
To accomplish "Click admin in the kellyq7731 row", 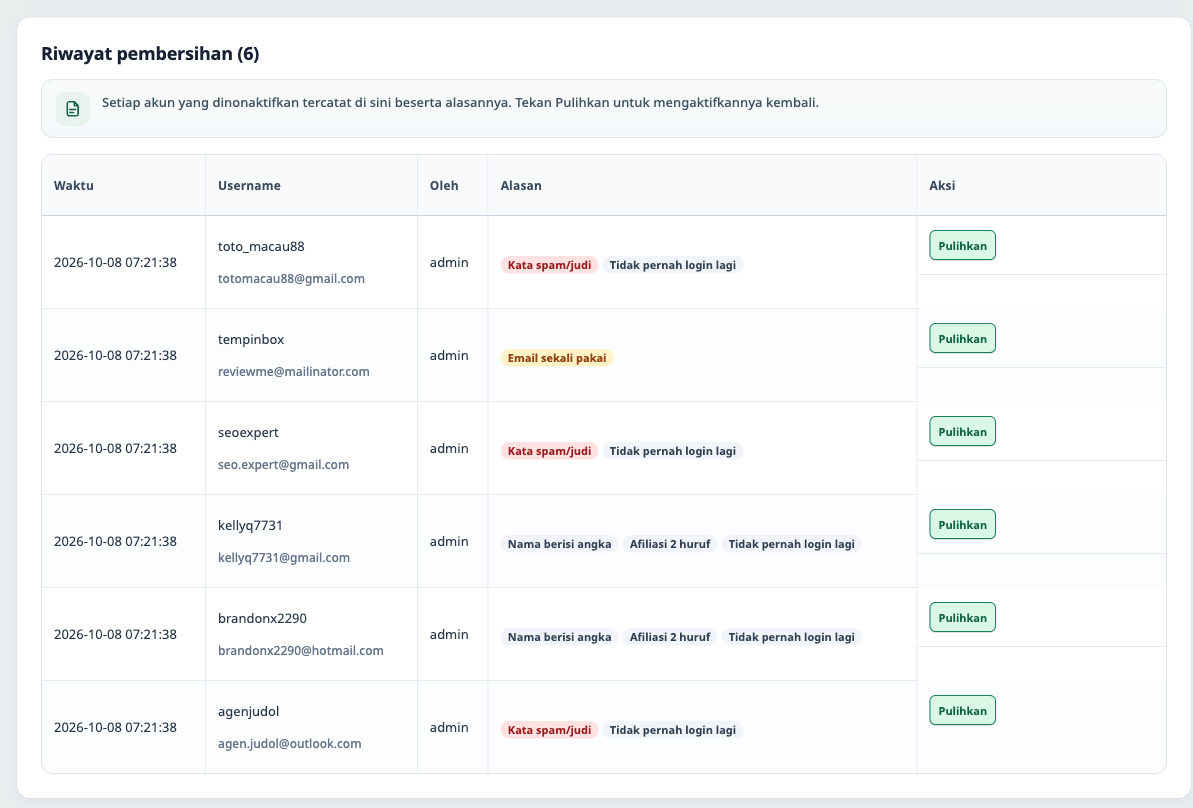I will point(449,541).
